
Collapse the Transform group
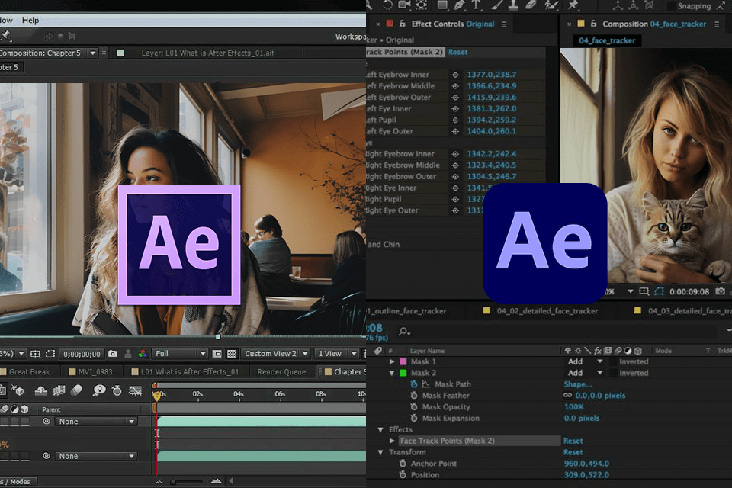[381, 453]
